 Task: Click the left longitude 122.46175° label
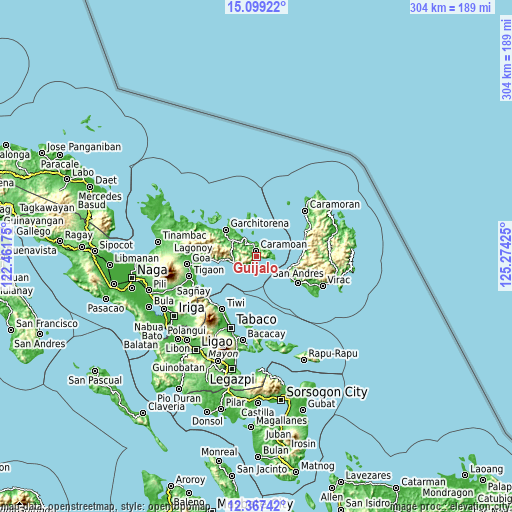click(6, 255)
